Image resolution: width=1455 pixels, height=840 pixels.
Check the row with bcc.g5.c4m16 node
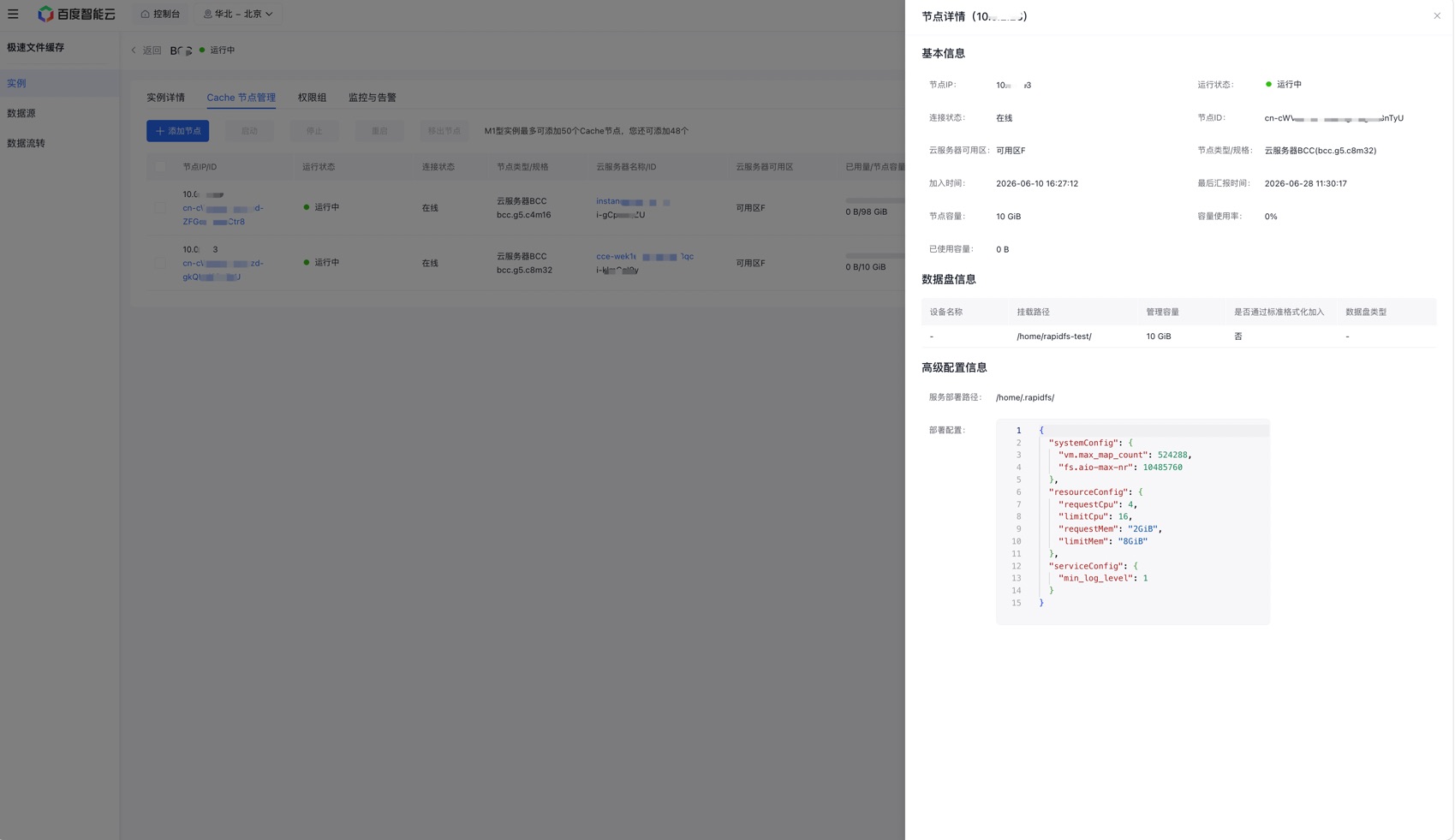coord(160,208)
